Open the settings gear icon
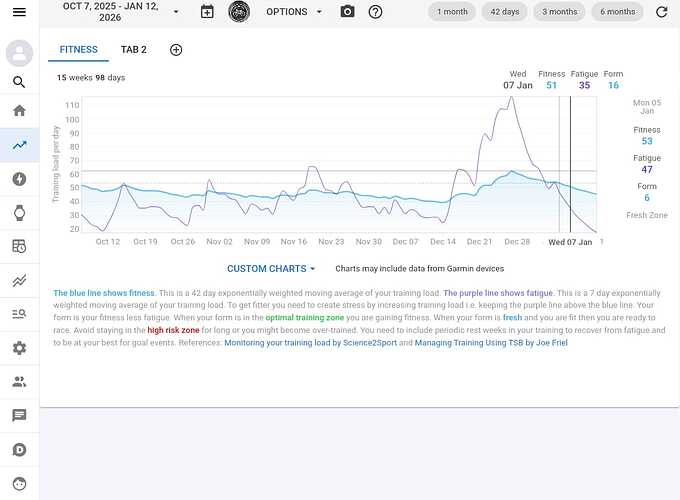 [x=19, y=348]
